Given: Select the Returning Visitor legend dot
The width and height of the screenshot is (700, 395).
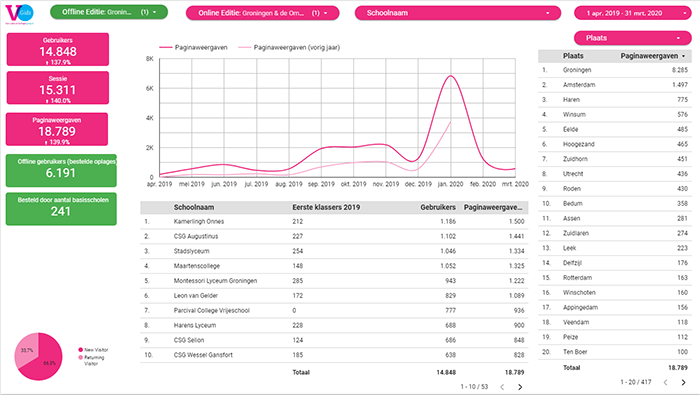Looking at the screenshot, I should point(80,358).
